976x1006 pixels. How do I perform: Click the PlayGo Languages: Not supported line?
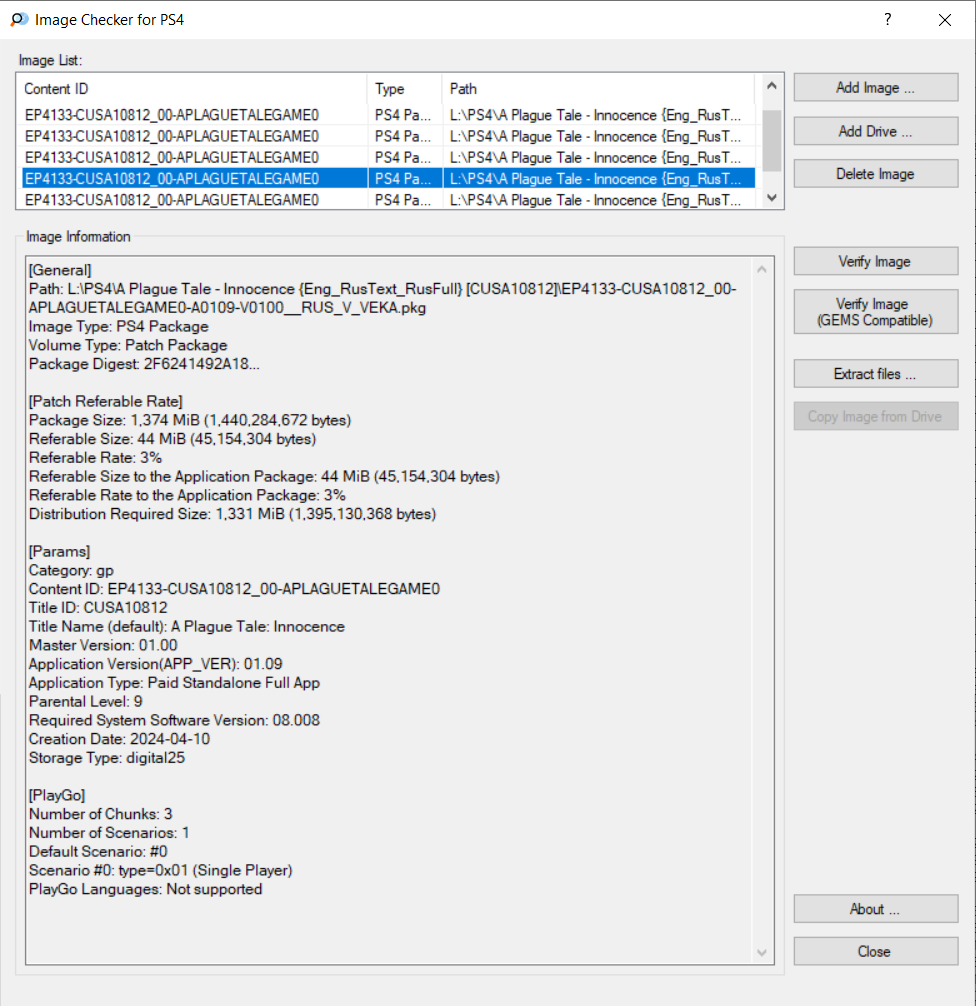click(146, 889)
